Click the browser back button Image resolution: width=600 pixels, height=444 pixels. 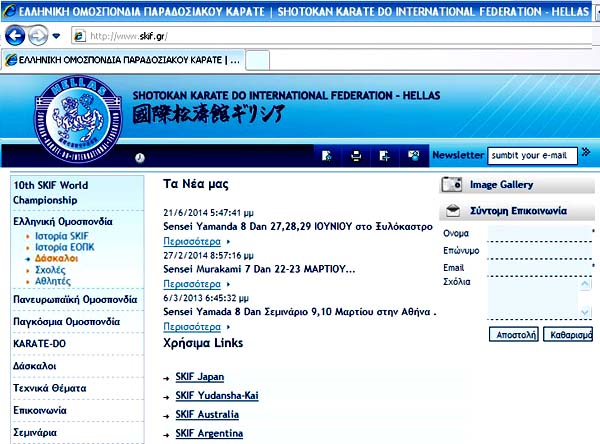14,35
